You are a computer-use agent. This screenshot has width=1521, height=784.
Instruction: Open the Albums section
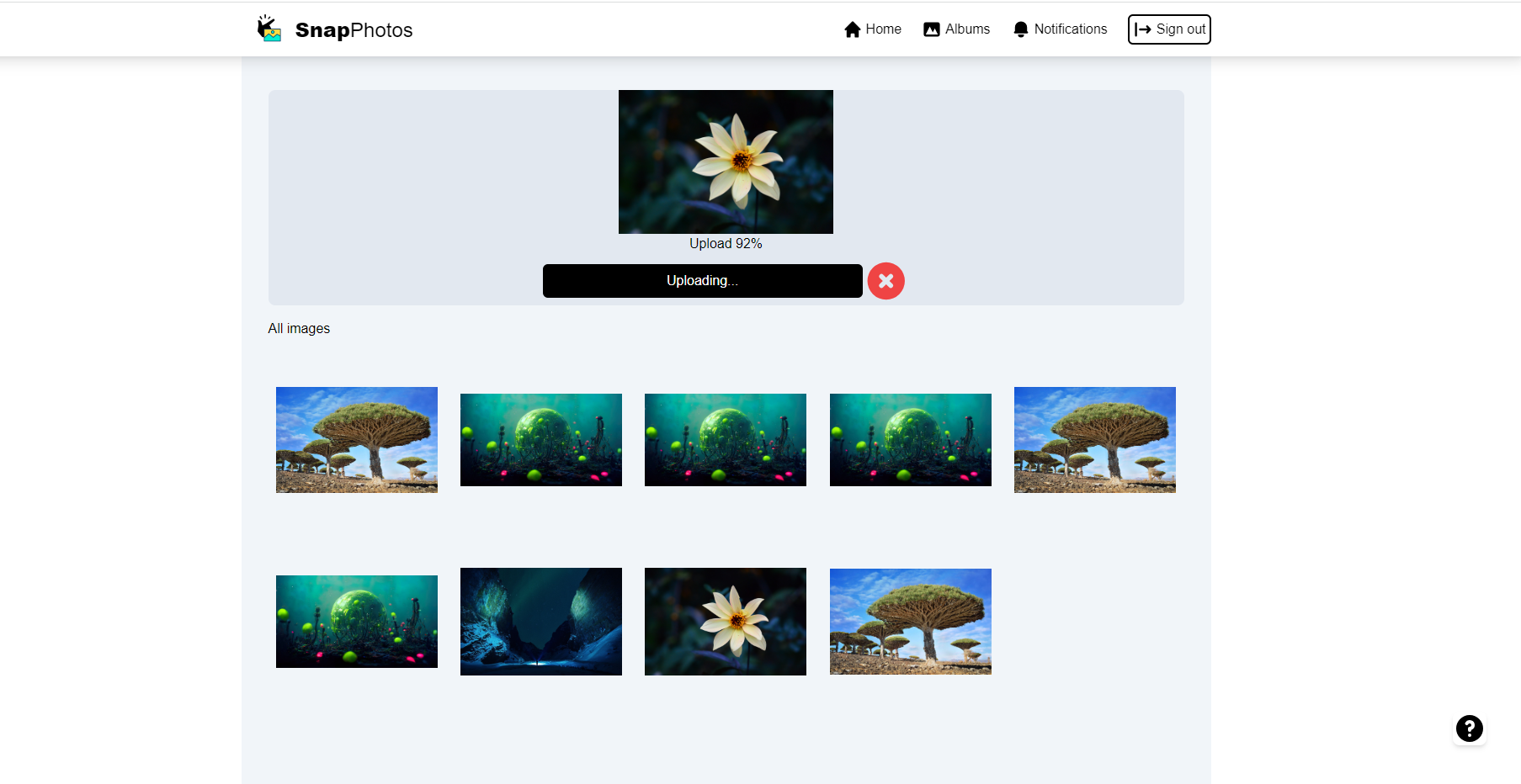[x=956, y=29]
